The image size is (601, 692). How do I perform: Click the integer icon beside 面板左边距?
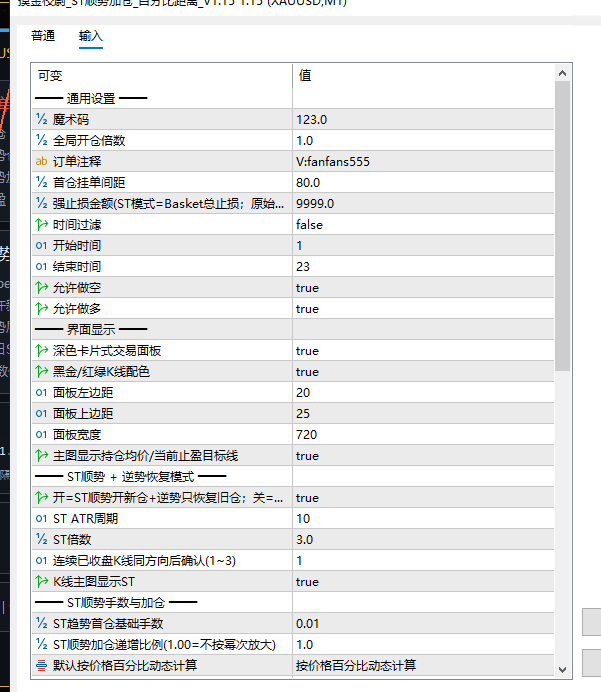click(x=41, y=392)
